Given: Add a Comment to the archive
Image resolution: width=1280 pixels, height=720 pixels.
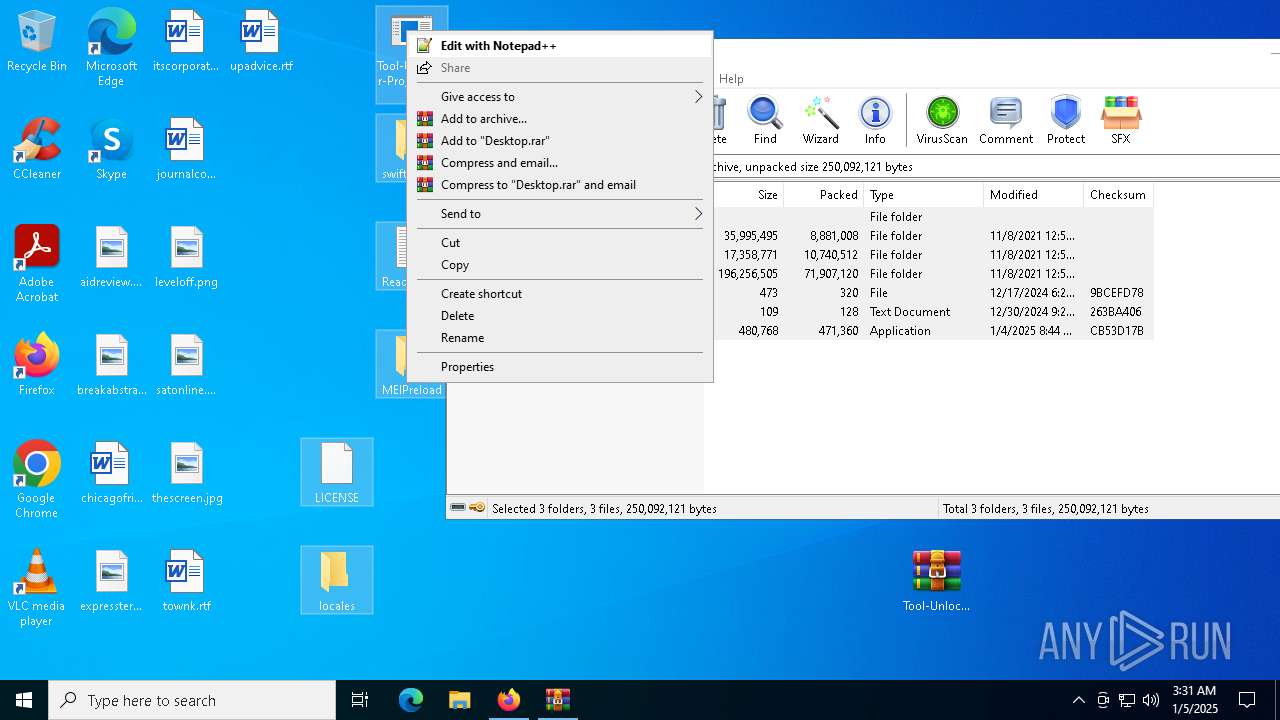Looking at the screenshot, I should [1006, 120].
